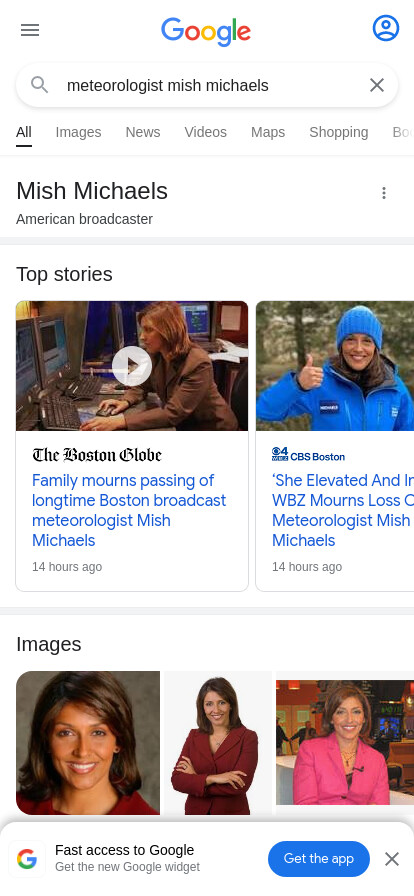Play the Boston Globe story video
The width and height of the screenshot is (414, 896).
point(132,366)
